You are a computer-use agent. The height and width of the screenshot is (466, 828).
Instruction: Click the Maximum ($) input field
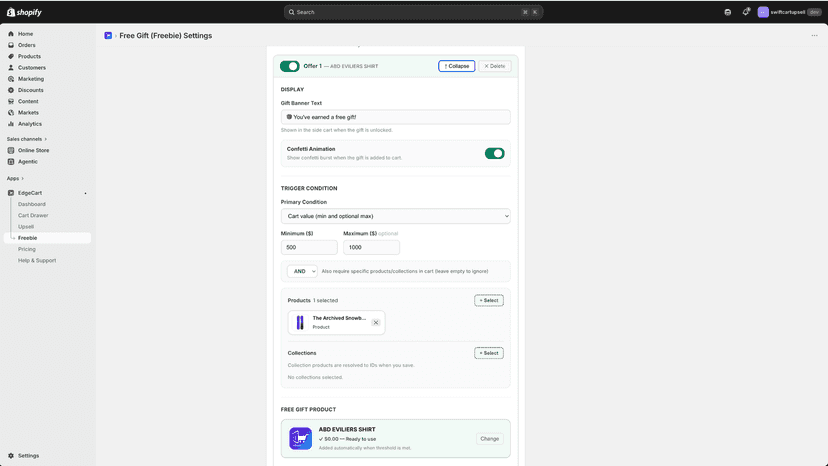tap(371, 247)
